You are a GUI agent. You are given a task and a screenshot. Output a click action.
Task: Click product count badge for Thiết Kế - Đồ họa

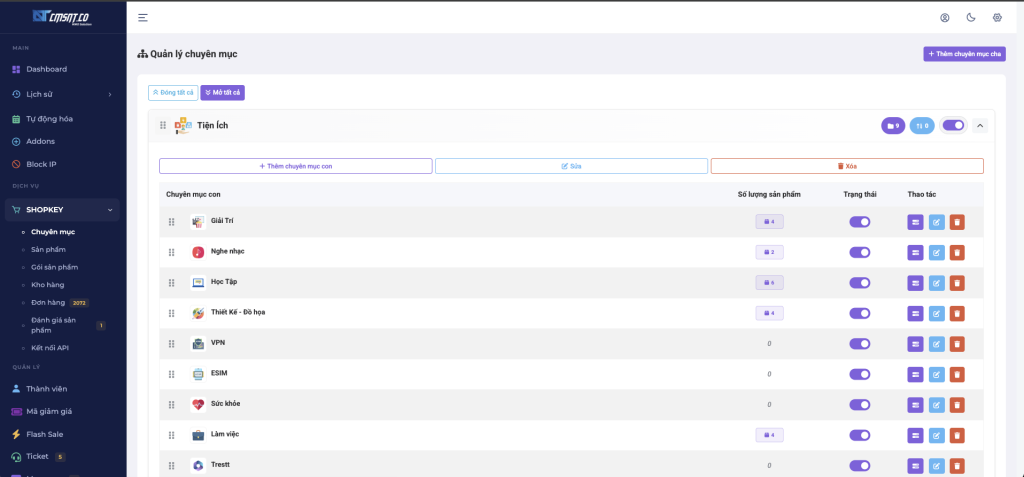[x=769, y=313]
